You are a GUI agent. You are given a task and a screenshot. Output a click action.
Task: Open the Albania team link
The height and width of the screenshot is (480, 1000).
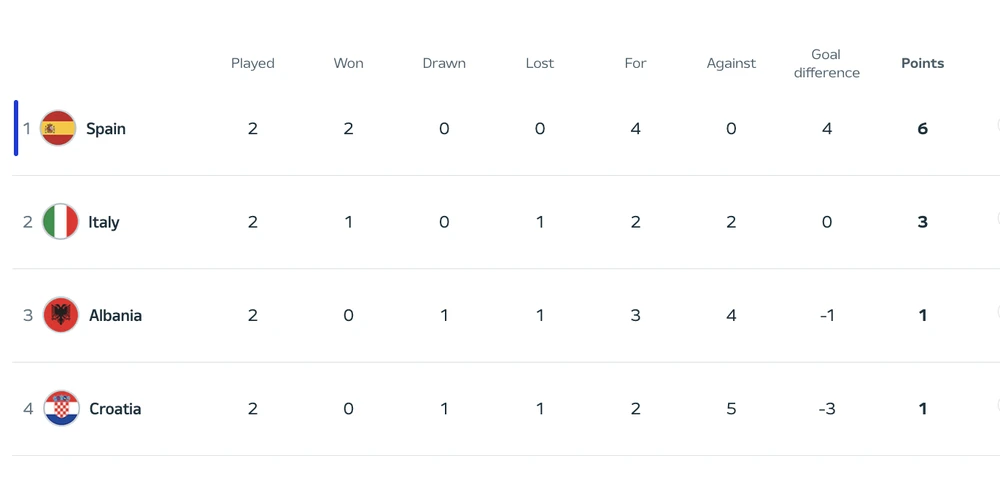tap(115, 315)
